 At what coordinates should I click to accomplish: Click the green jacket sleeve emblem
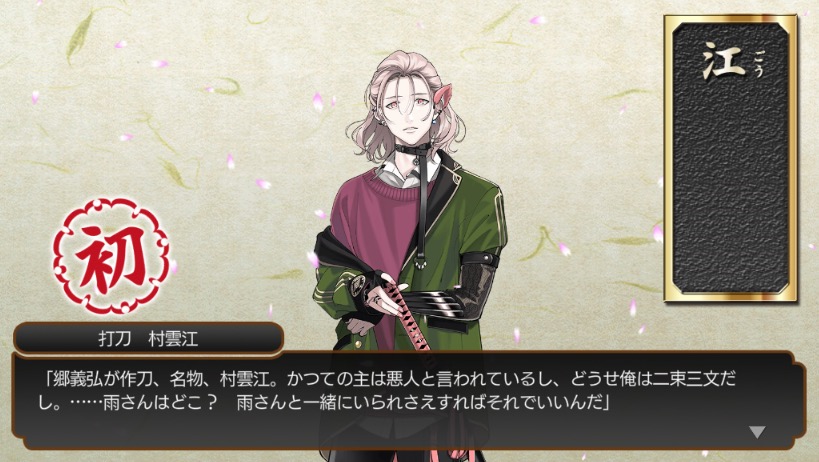coord(359,286)
